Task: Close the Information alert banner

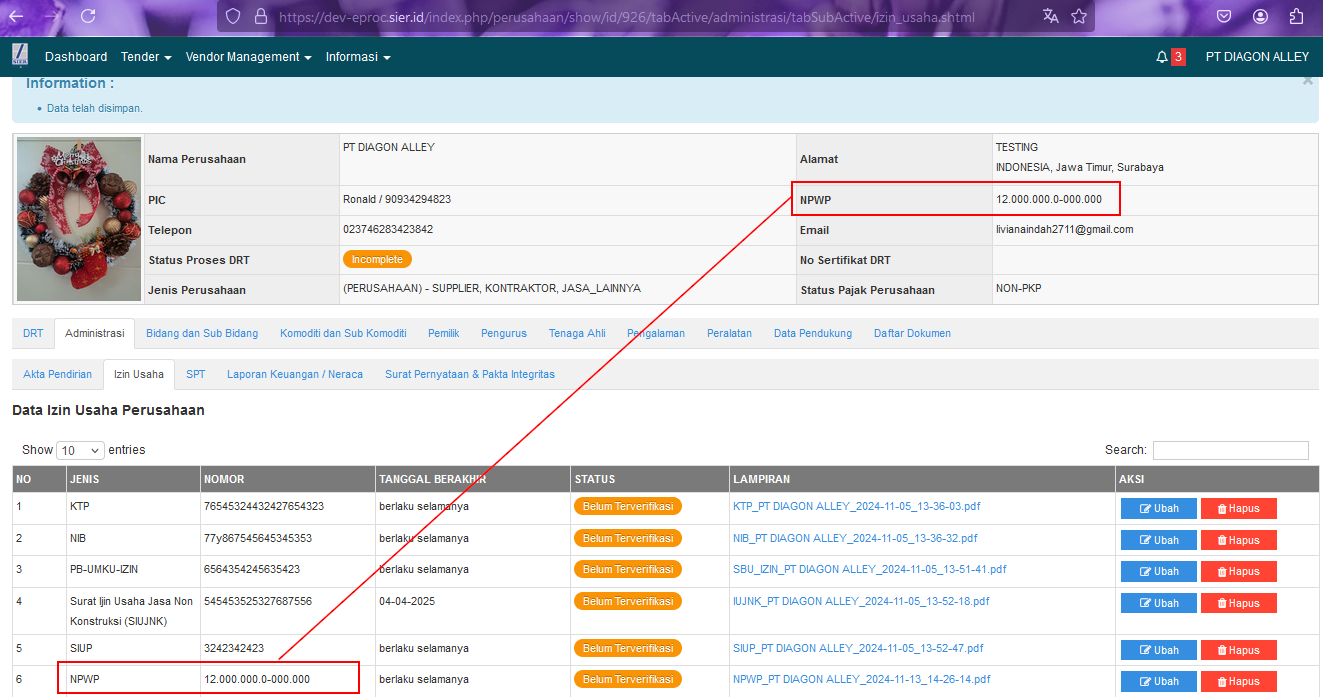Action: (1307, 81)
